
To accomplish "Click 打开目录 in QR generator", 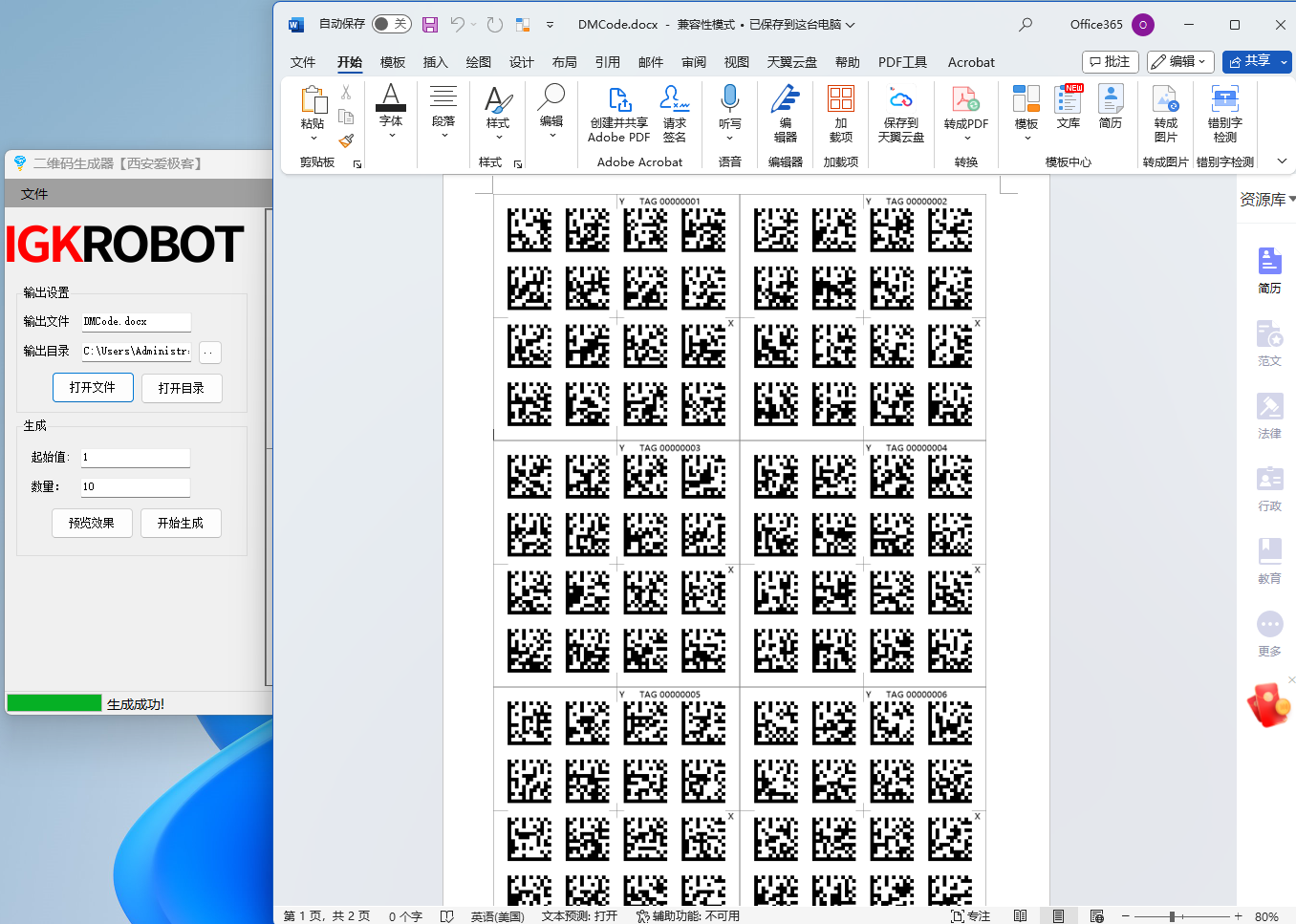I will tap(182, 388).
